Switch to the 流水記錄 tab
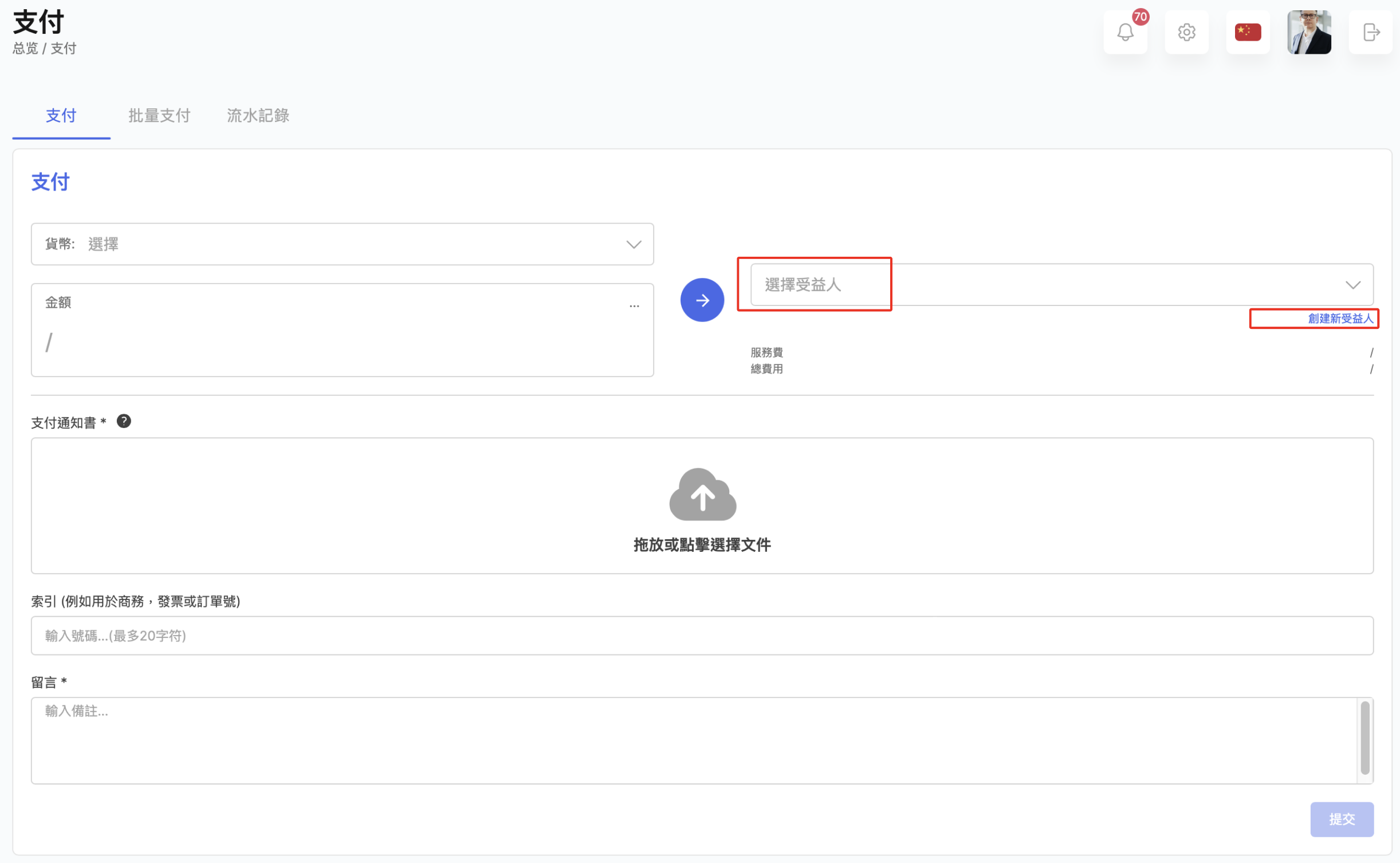The image size is (1400, 863). click(x=258, y=116)
